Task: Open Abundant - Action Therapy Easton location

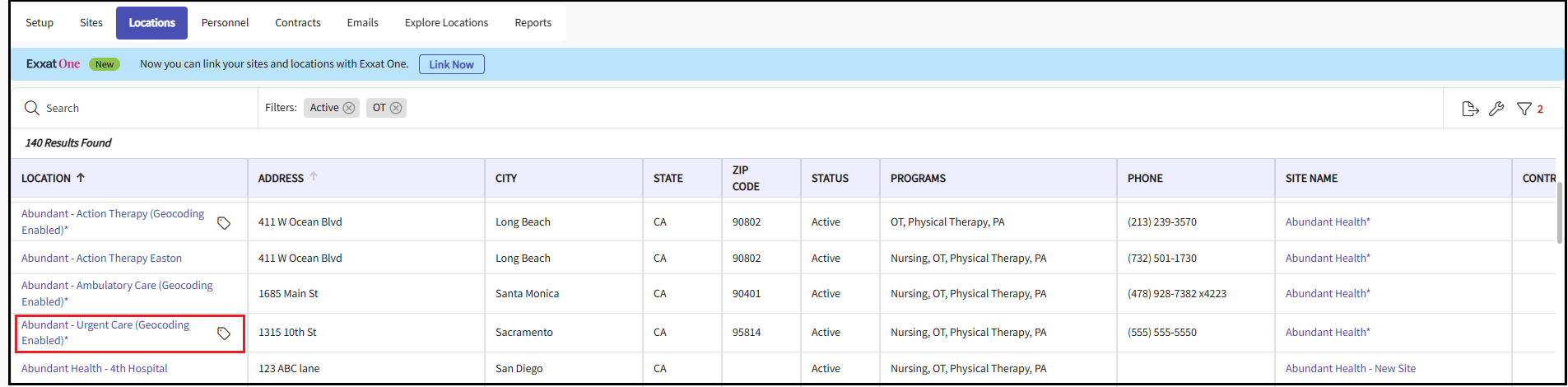Action: click(101, 258)
